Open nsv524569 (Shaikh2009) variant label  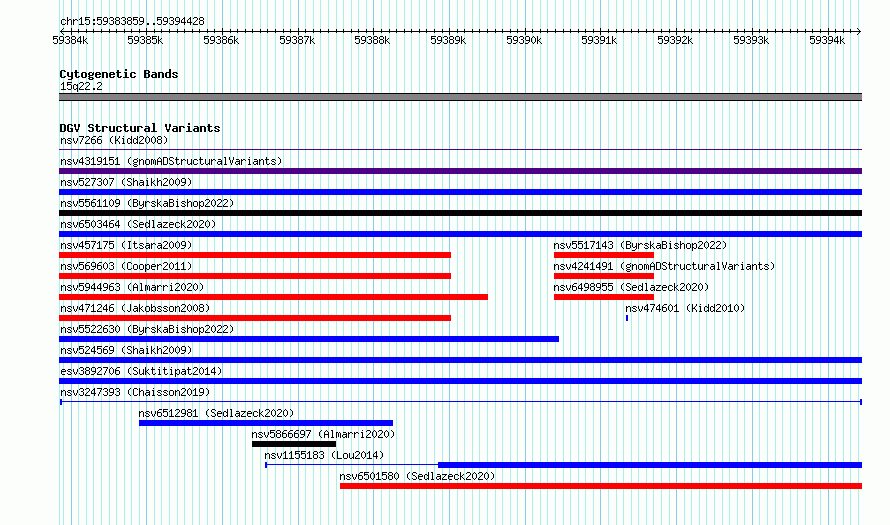pos(126,350)
